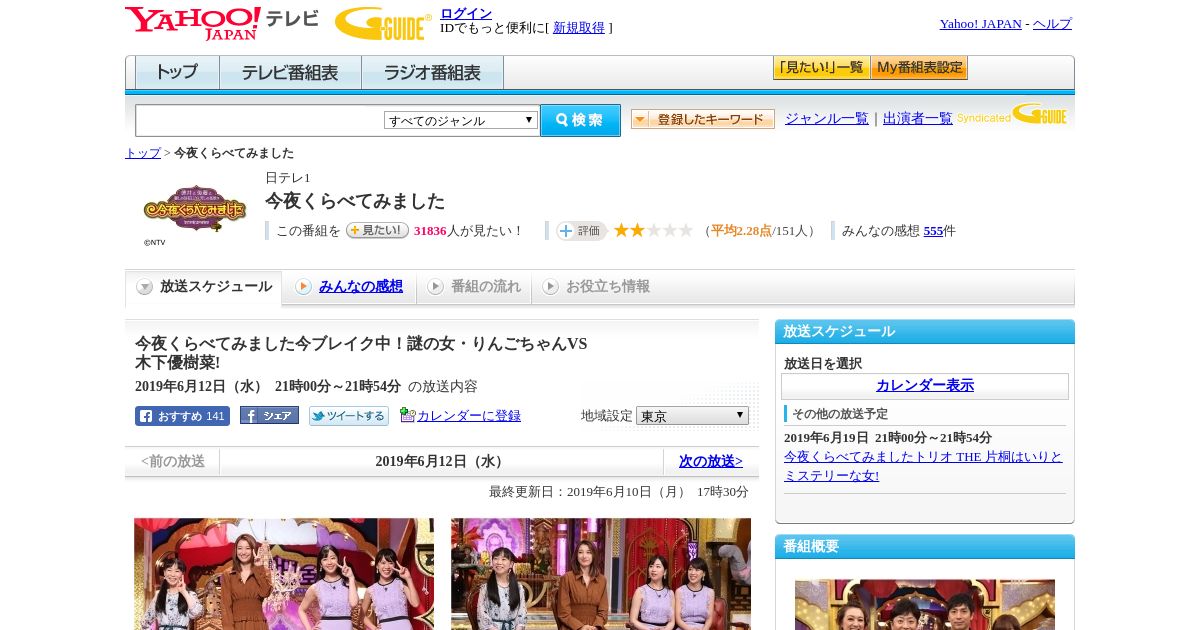Open the カレンダー表示 link
Image resolution: width=1200 pixels, height=630 pixels.
[x=925, y=385]
